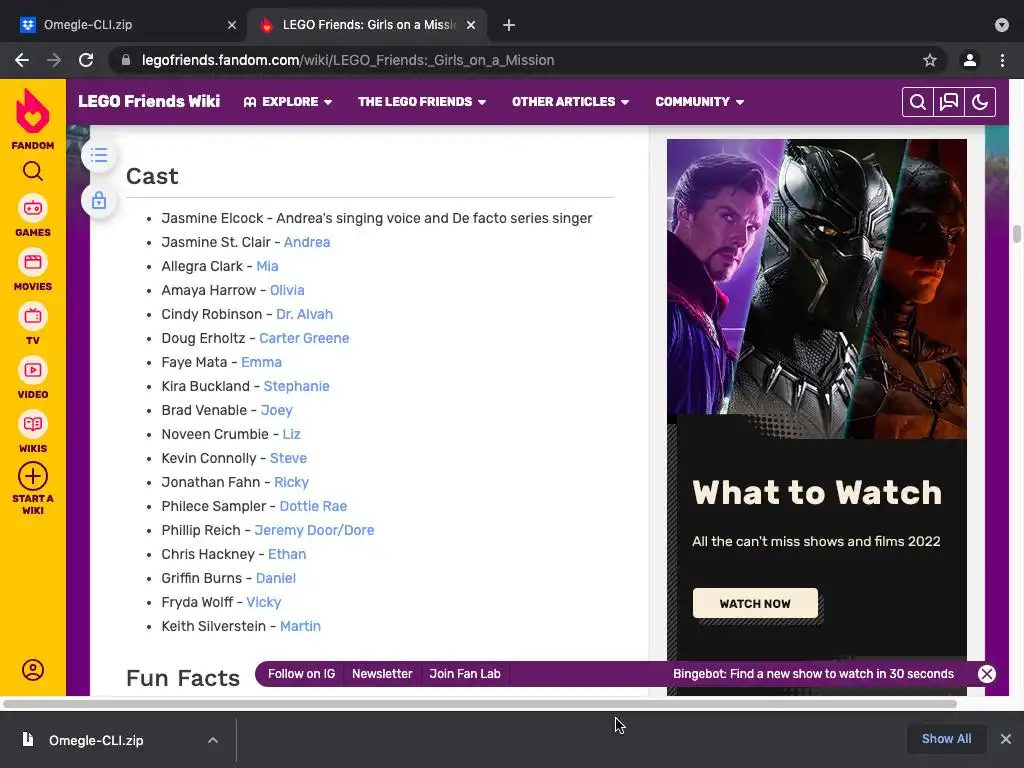The image size is (1024, 768).
Task: Open the Discuss chat bubbles icon
Action: [949, 102]
